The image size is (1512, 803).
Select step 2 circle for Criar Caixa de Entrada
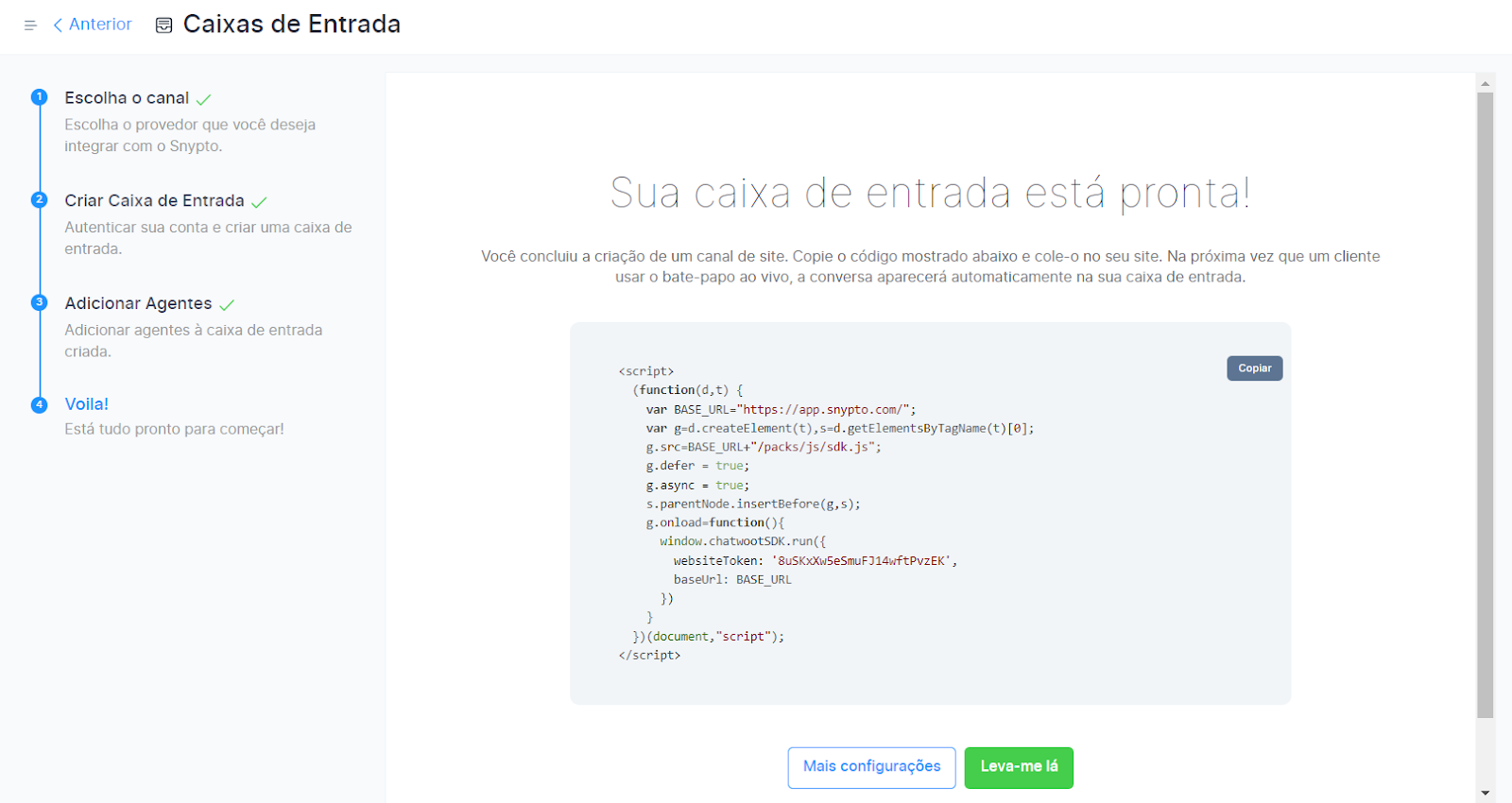(39, 199)
